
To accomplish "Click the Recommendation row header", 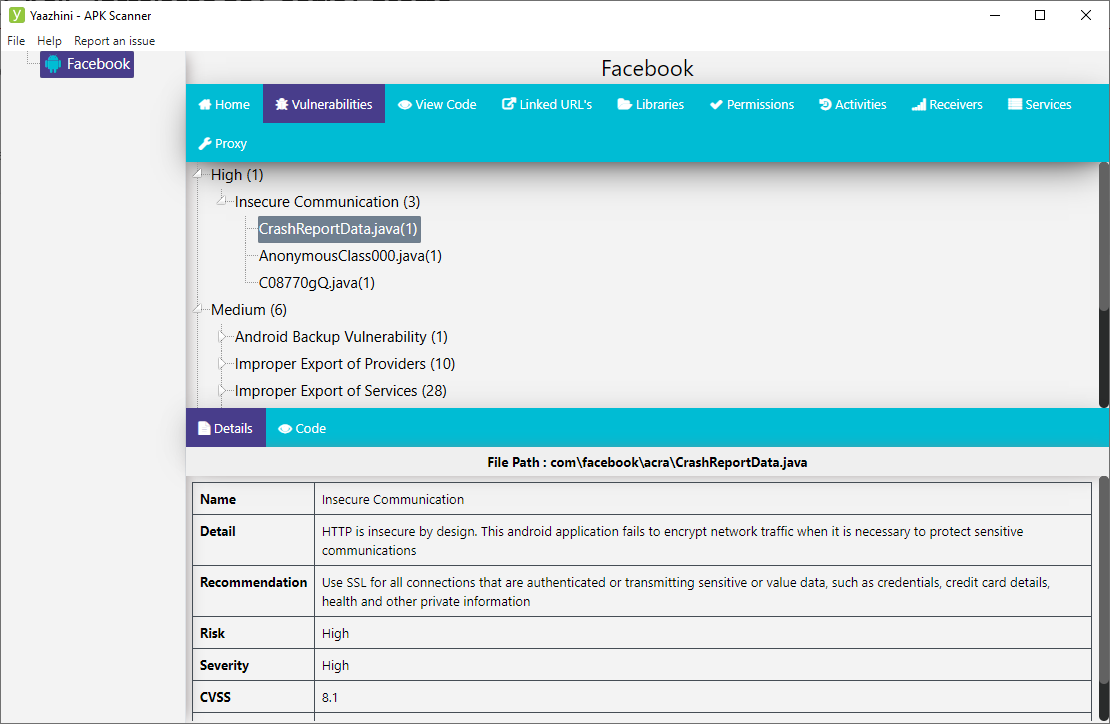I will pyautogui.click(x=253, y=592).
